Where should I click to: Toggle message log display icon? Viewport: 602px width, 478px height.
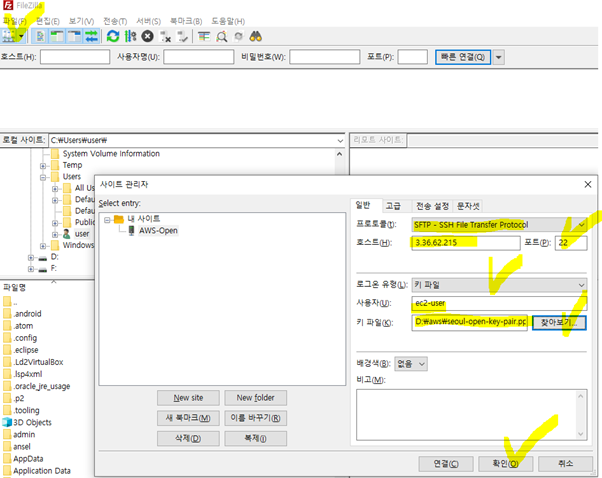tap(40, 36)
